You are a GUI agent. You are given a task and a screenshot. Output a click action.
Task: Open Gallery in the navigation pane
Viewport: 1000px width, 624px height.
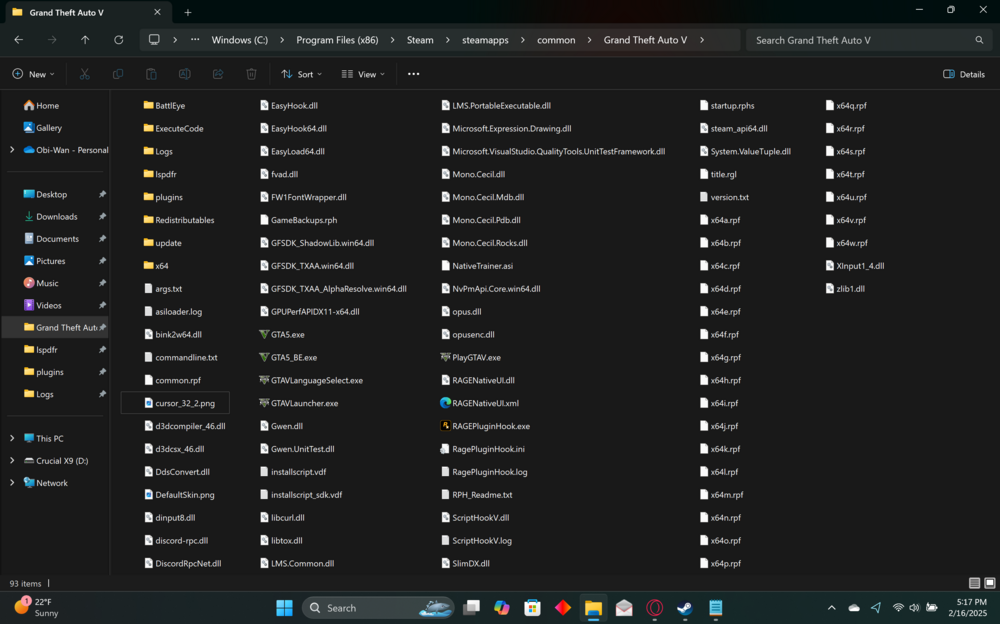pyautogui.click(x=43, y=128)
